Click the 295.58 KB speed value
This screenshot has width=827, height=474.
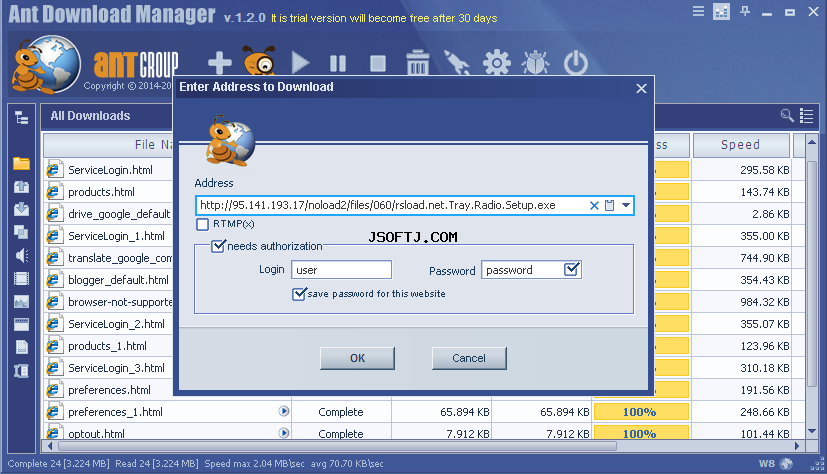pyautogui.click(x=764, y=170)
